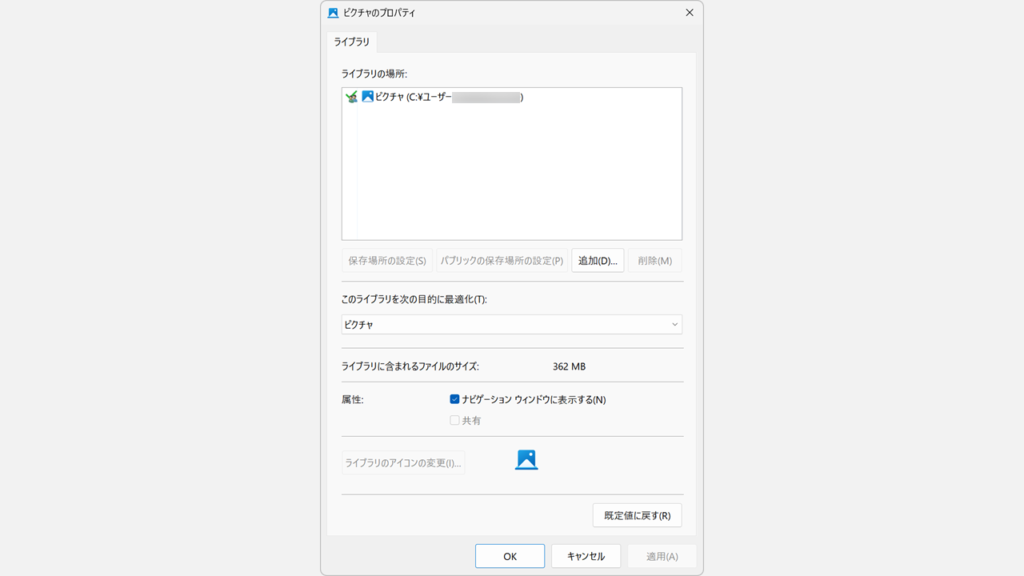Click the library icon preview beside ライブラリのアイコンの変更
The width and height of the screenshot is (1024, 576).
526,460
